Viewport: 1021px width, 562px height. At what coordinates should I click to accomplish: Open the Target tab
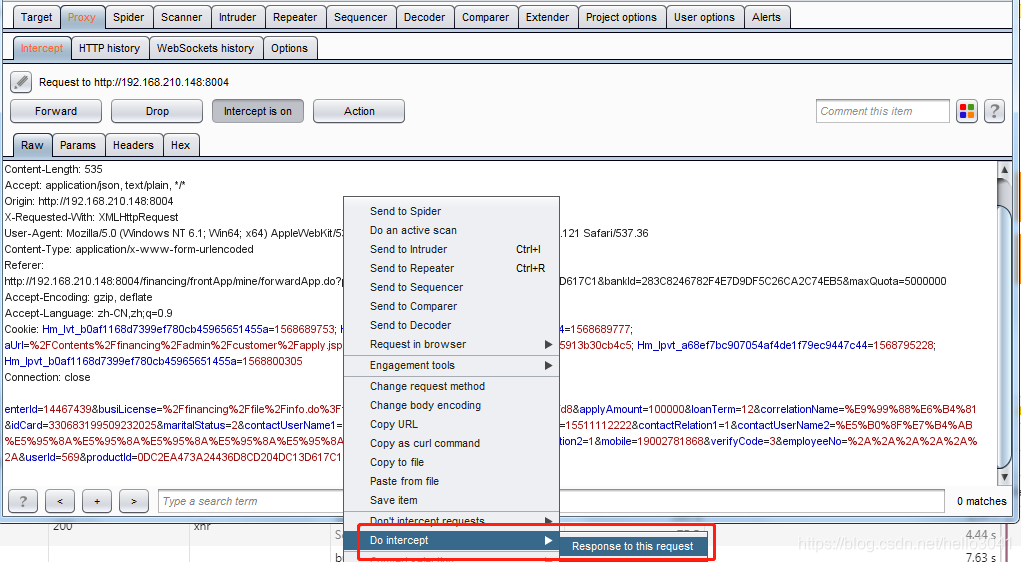point(36,18)
